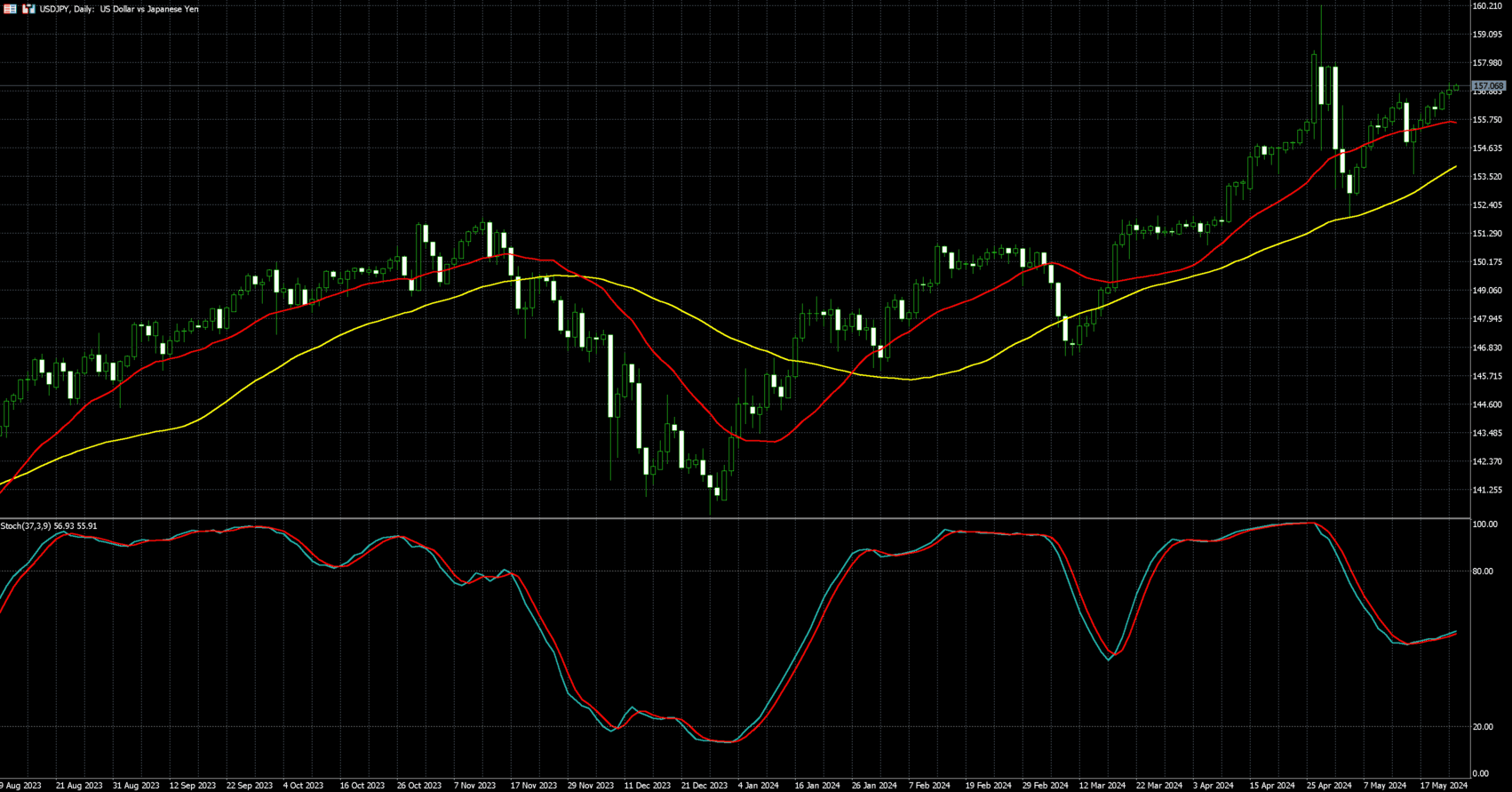Viewport: 1512px width, 792px height.
Task: Click the 100.00 Stochastic scale label
Action: click(x=1484, y=524)
